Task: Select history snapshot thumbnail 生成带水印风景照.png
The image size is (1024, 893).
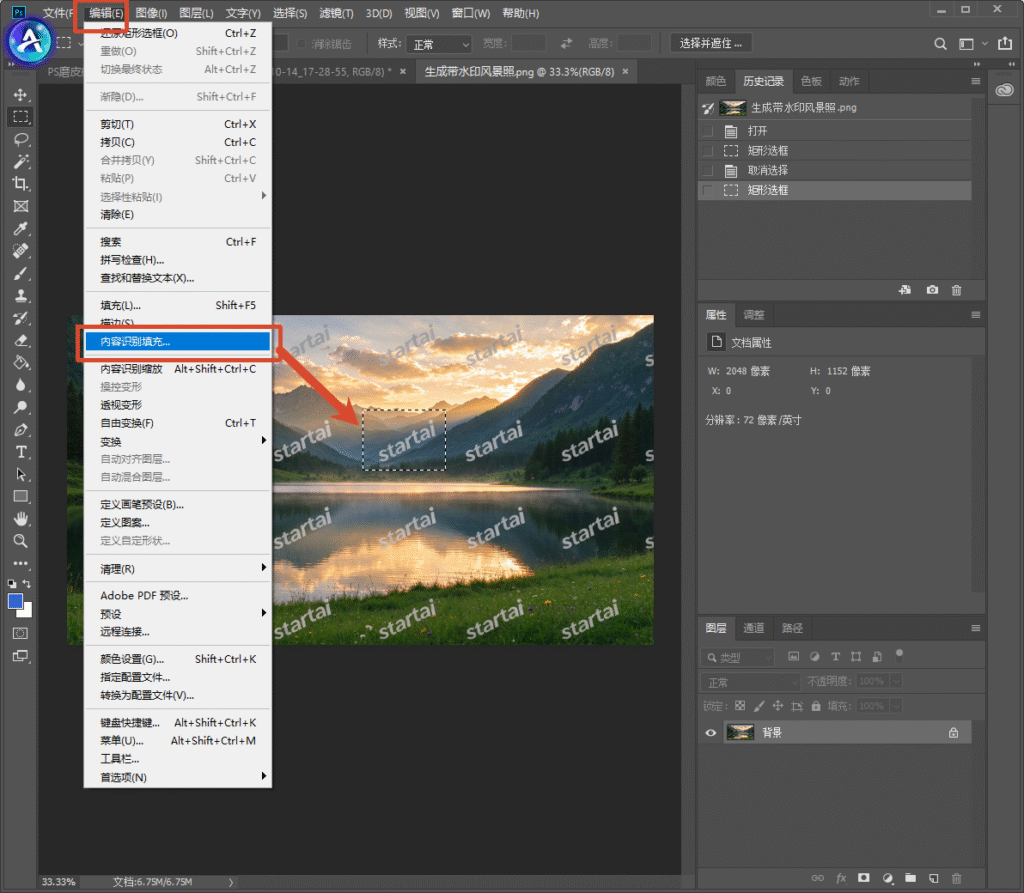Action: (732, 108)
